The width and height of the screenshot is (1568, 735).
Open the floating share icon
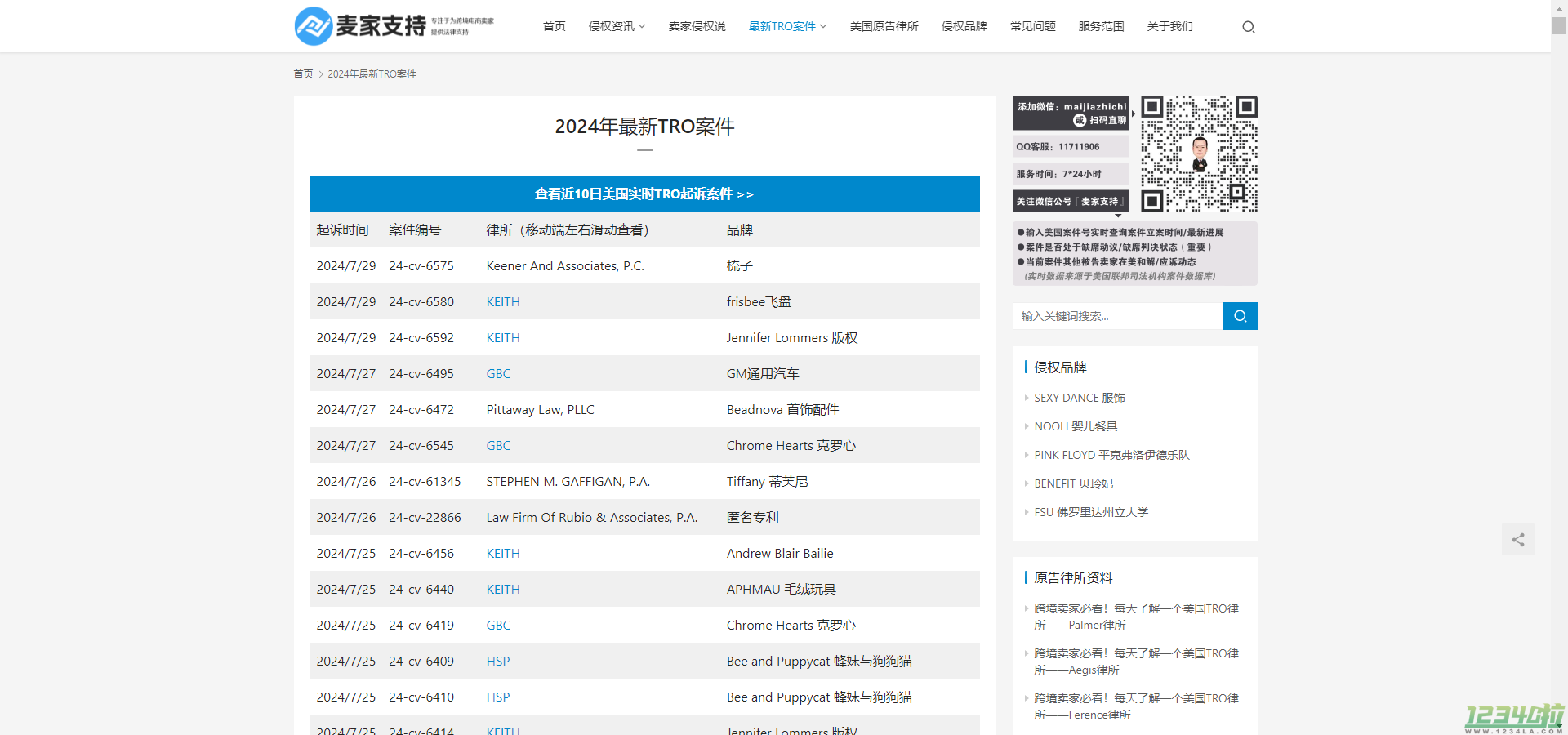(x=1517, y=539)
